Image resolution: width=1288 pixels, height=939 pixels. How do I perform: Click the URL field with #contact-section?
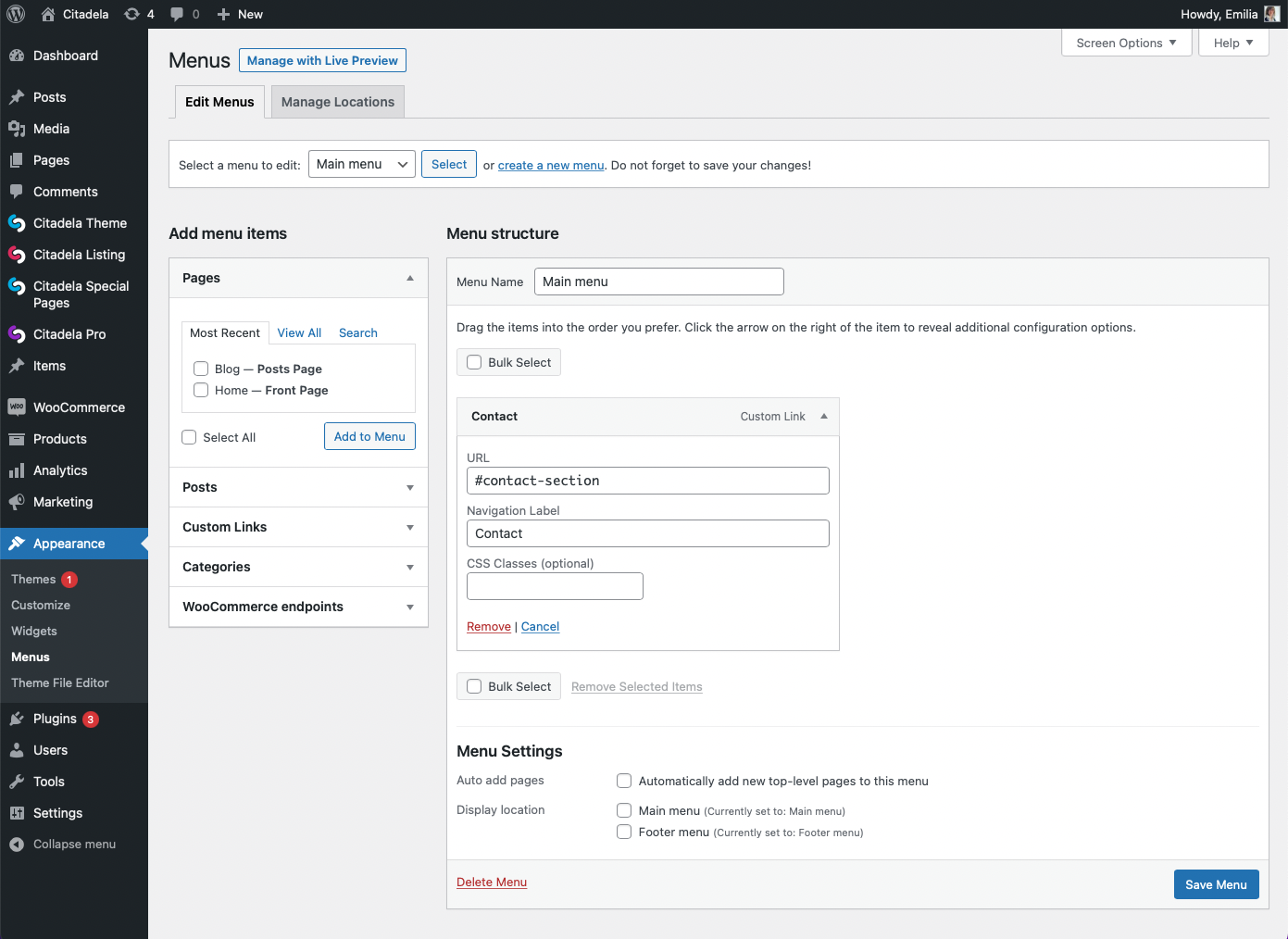(648, 481)
